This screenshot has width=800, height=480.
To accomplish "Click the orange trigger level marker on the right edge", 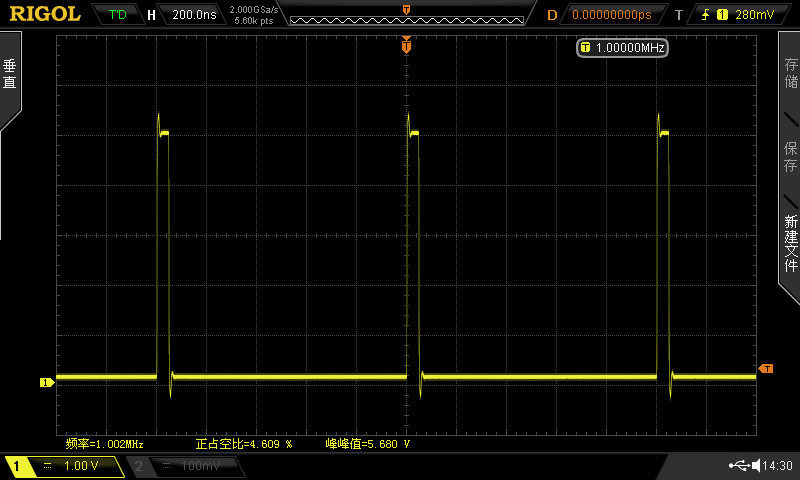I will 766,368.
